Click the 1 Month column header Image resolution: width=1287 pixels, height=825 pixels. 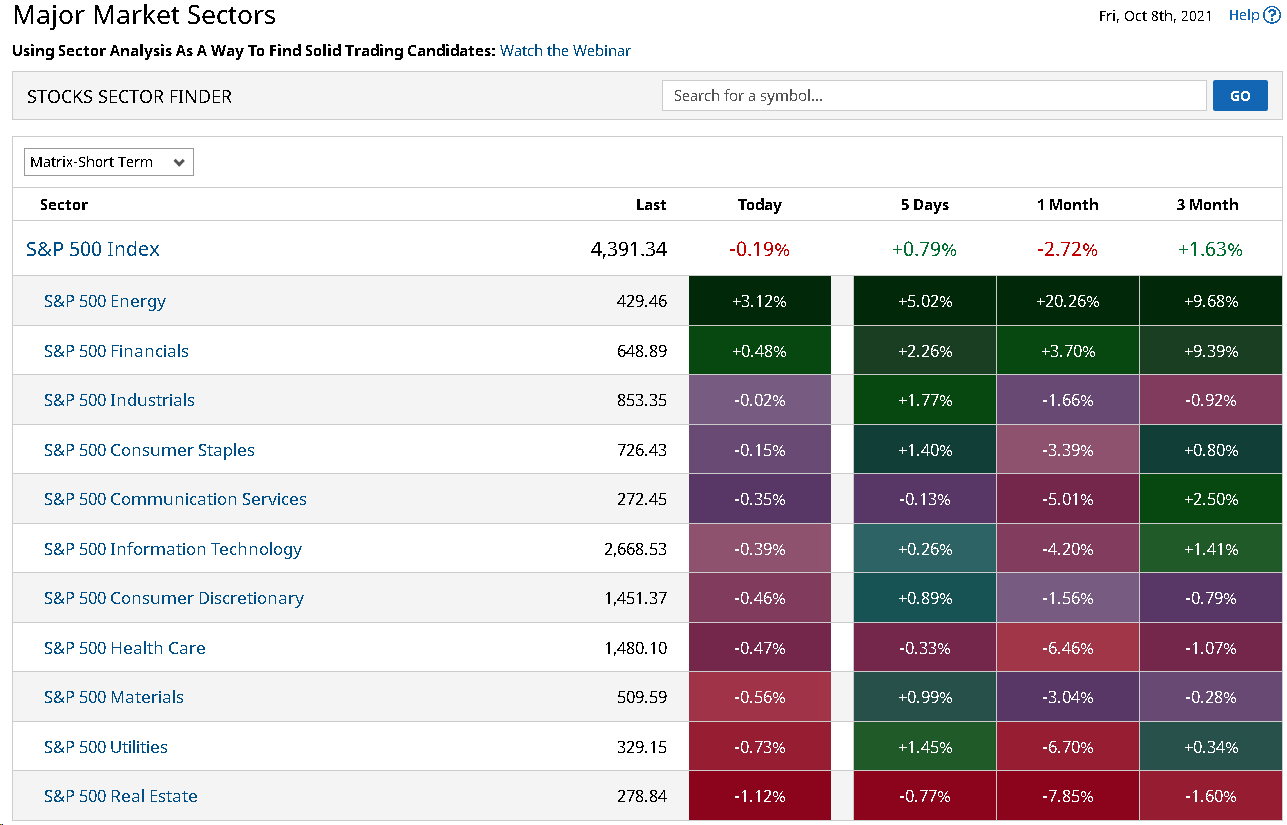(1068, 205)
